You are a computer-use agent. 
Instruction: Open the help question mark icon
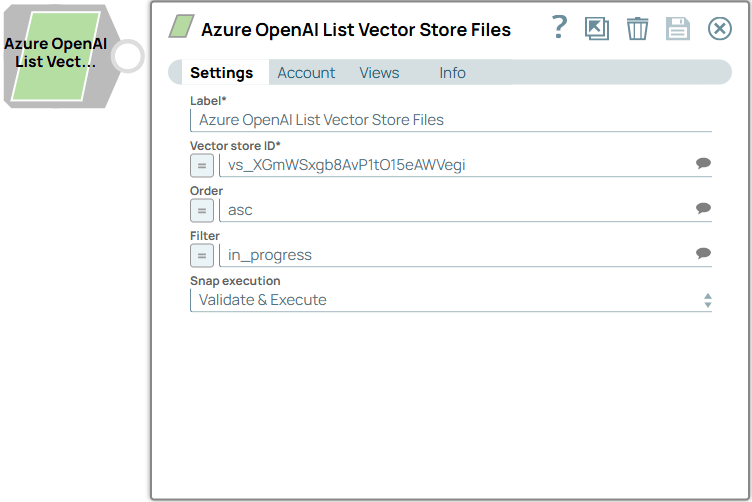[x=559, y=28]
